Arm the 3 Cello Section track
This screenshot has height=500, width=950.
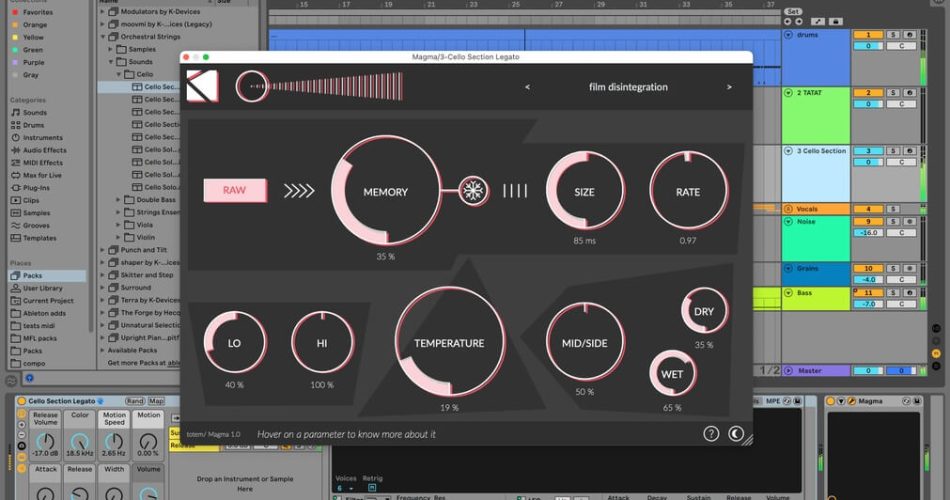[909, 151]
